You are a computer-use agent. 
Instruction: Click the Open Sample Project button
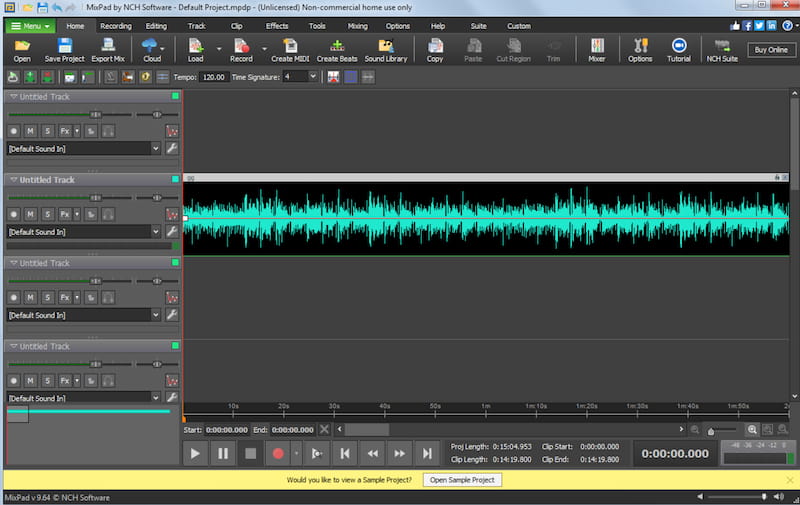(x=461, y=480)
